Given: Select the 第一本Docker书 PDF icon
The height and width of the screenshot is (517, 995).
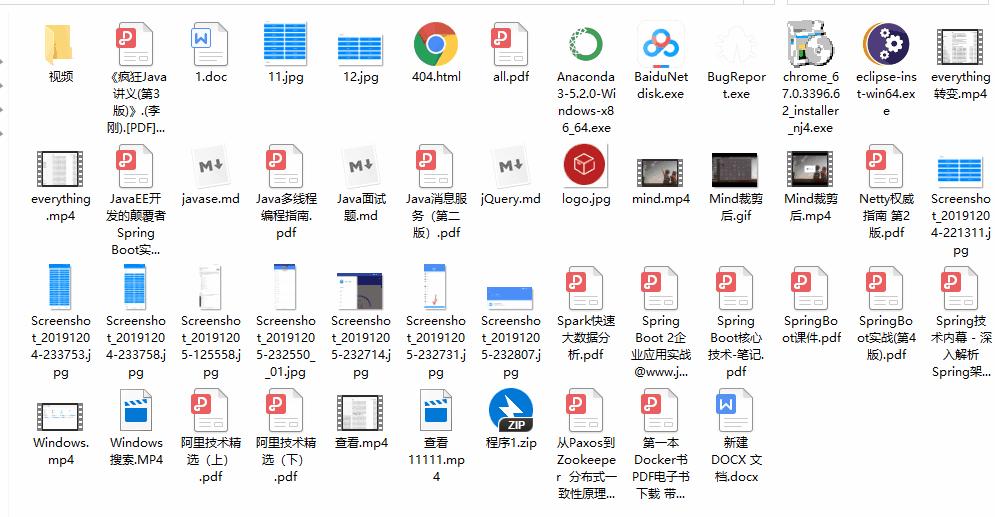Looking at the screenshot, I should coord(661,410).
